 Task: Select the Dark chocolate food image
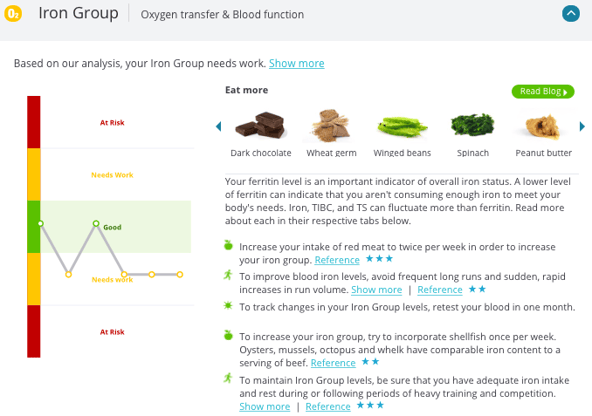pos(260,125)
